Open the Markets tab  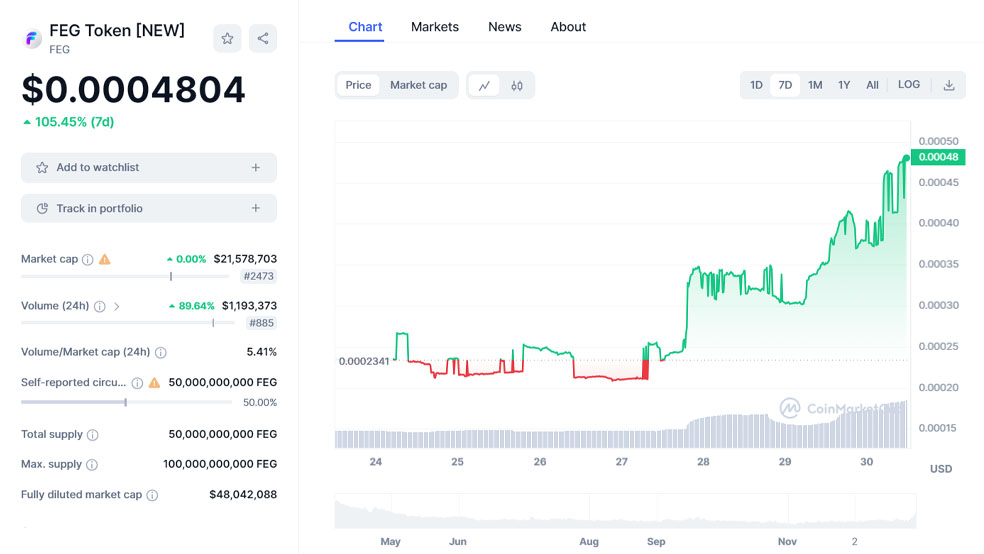(x=435, y=27)
